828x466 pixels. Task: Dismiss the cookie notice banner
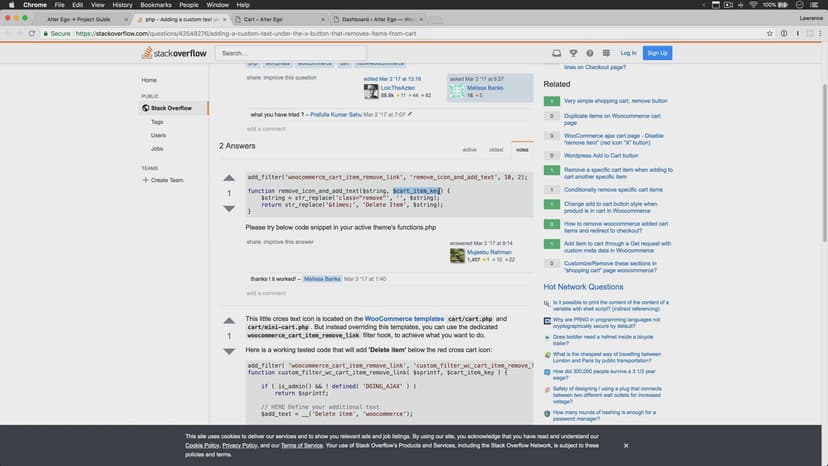click(626, 445)
